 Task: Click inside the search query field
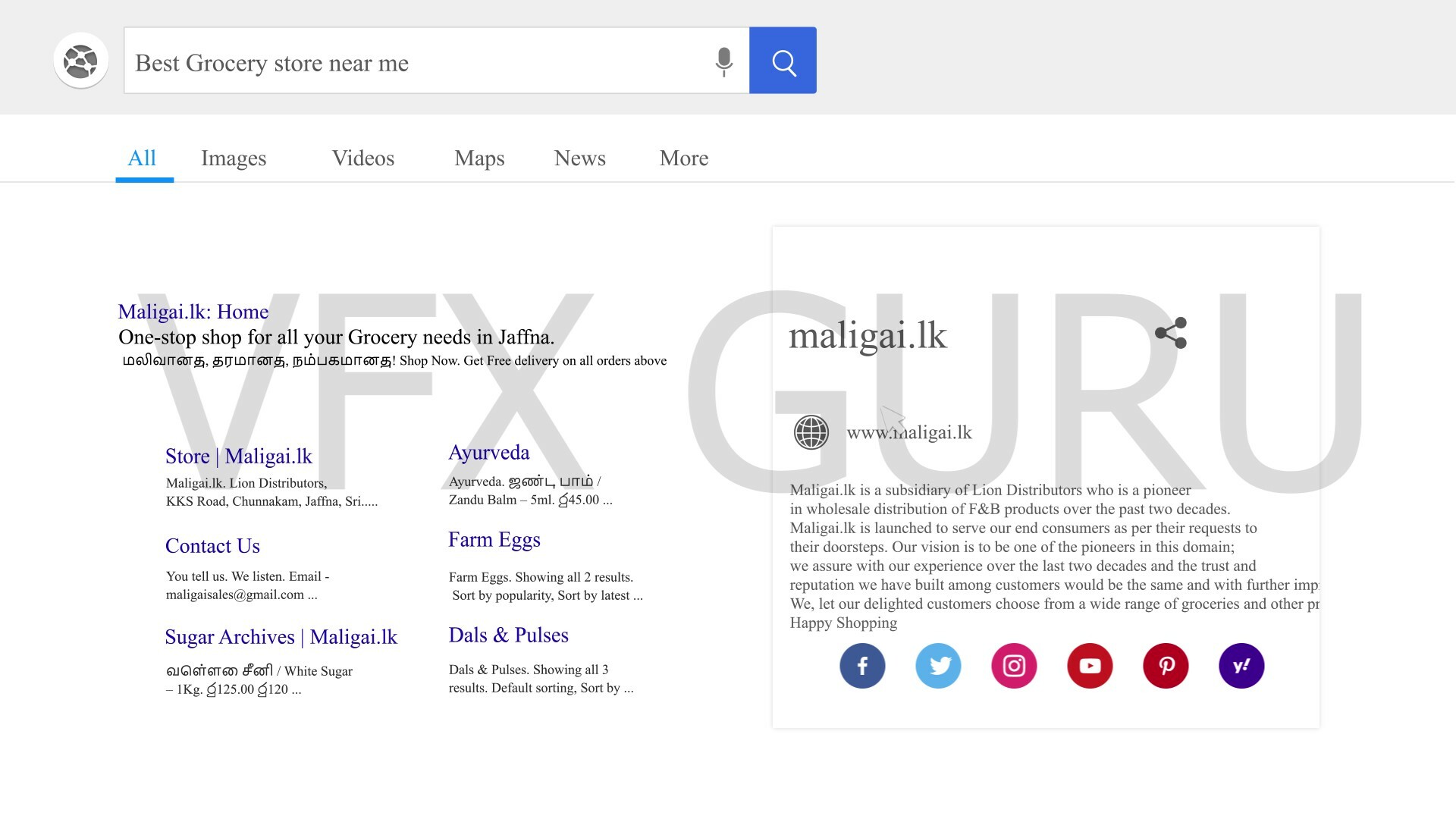pyautogui.click(x=409, y=62)
